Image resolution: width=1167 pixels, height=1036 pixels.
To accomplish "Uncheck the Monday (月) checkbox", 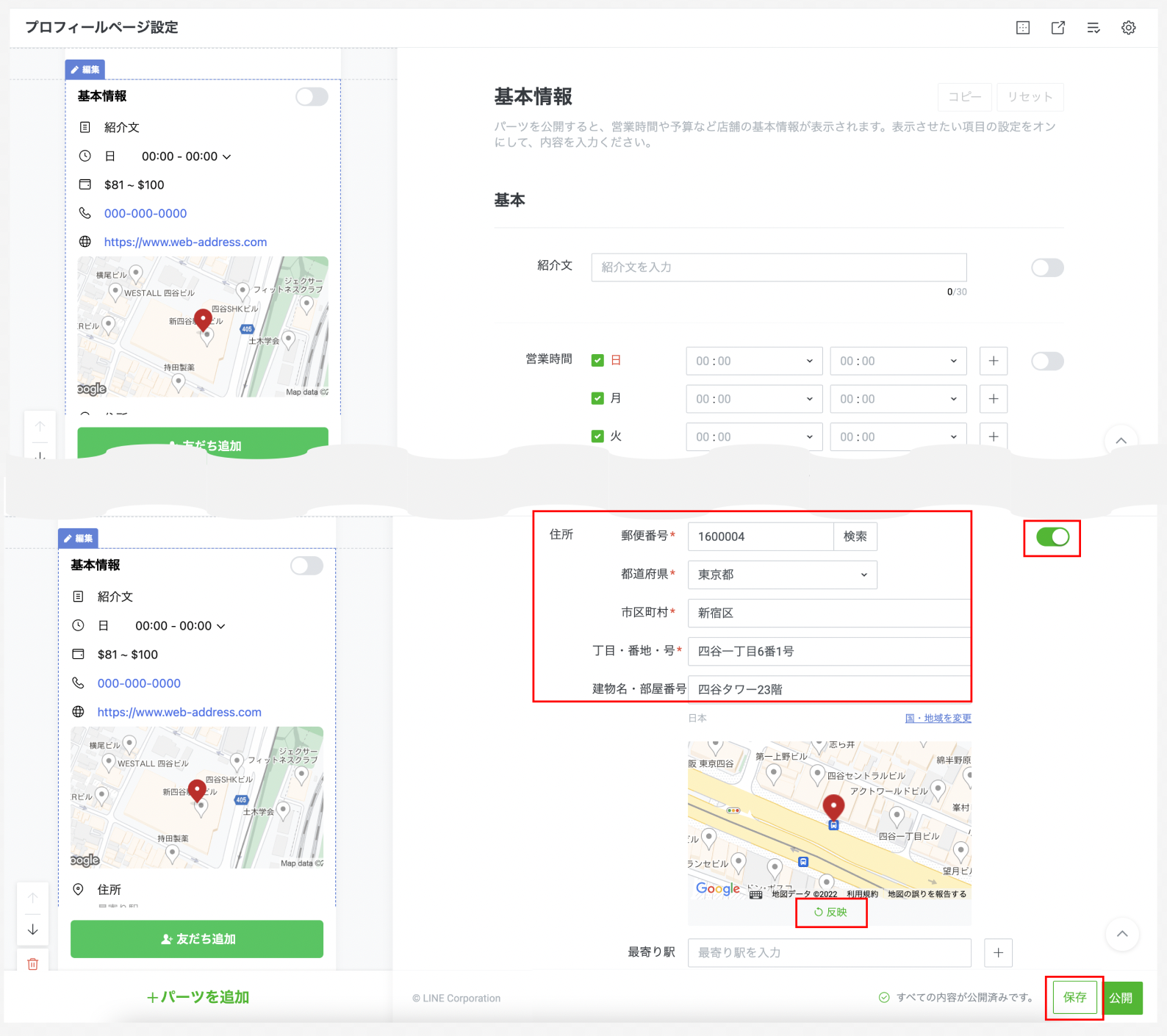I will coord(597,398).
